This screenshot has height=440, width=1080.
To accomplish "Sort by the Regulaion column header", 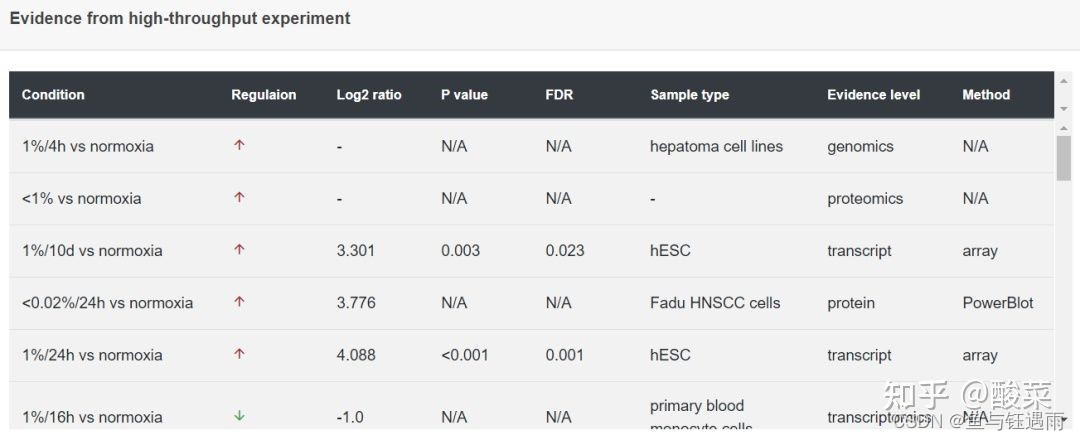I will [263, 95].
